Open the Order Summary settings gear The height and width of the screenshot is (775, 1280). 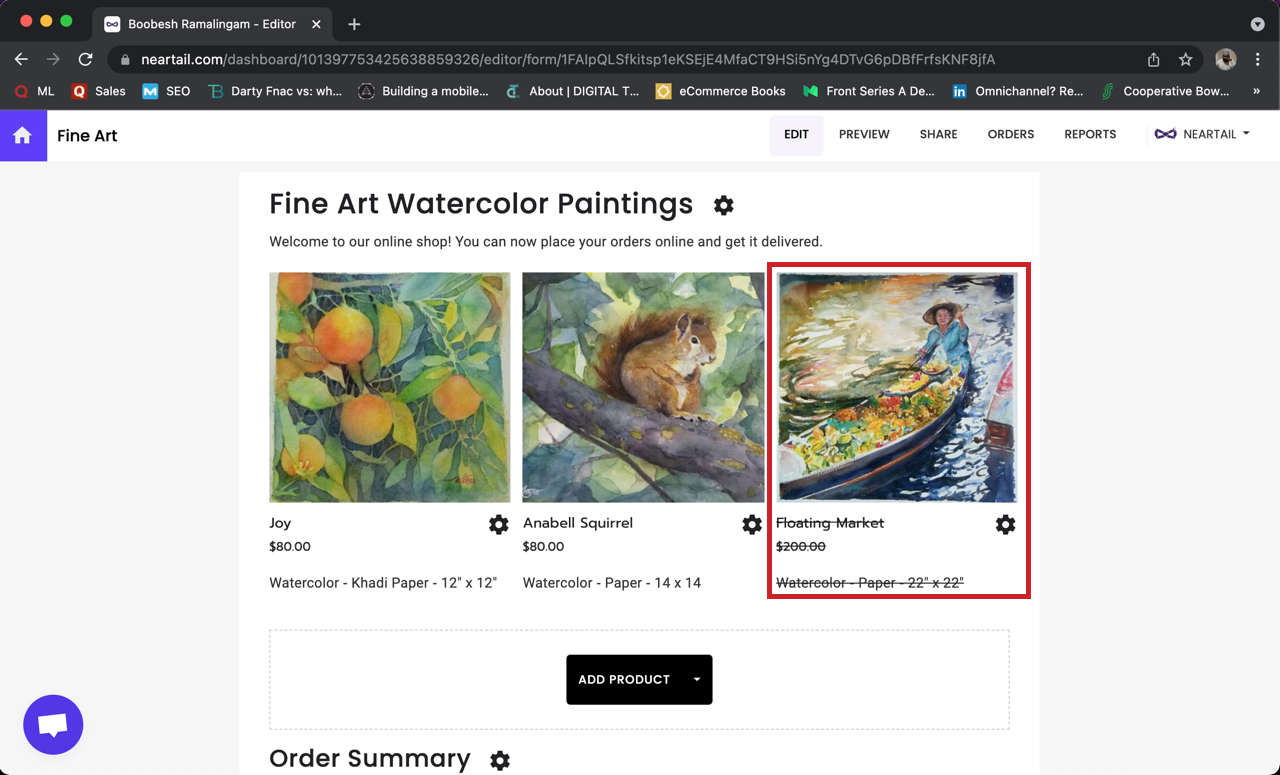coord(499,760)
